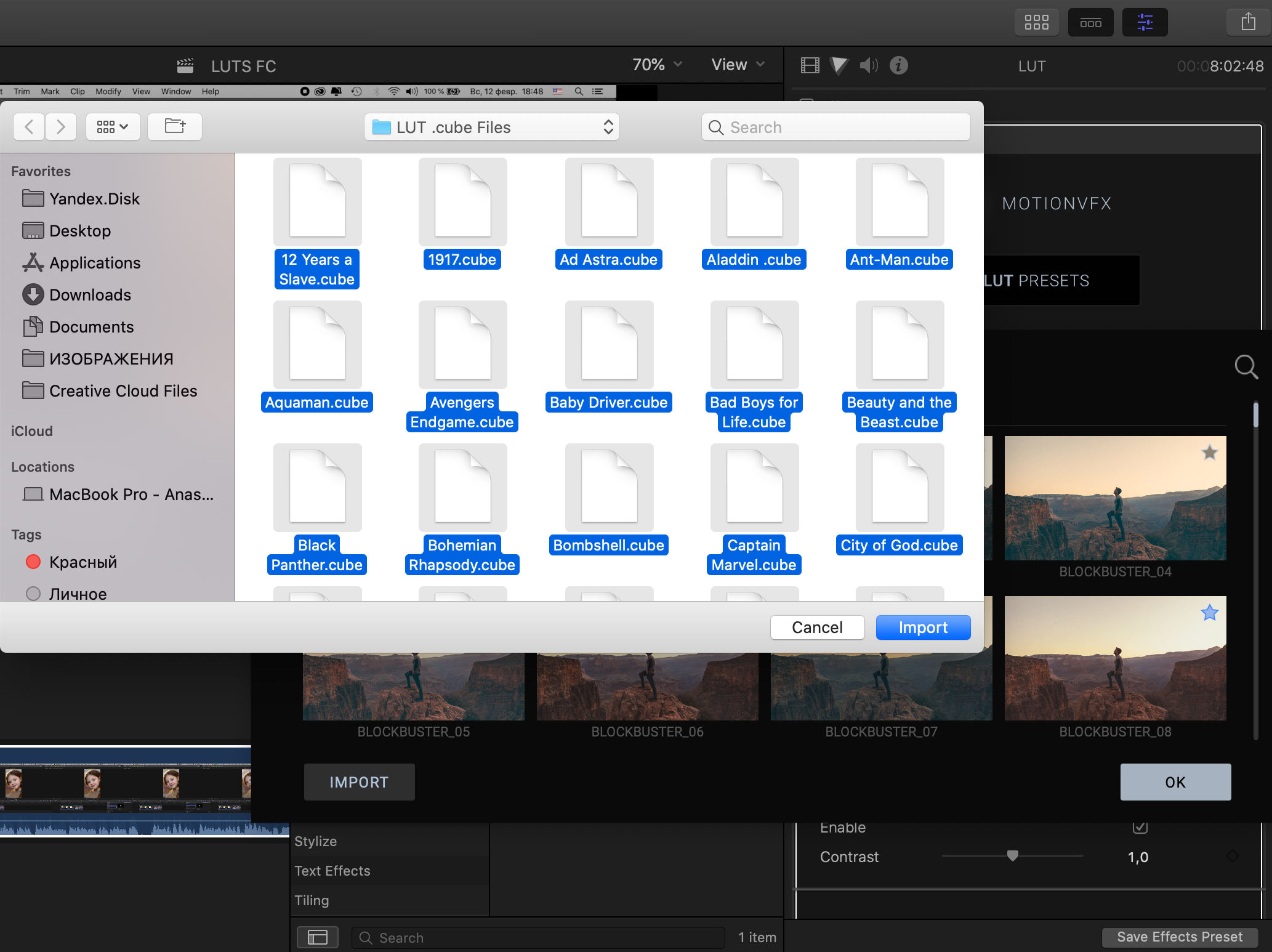Click the magnifier icon in LUT panel
This screenshot has height=952, width=1272.
point(1246,367)
